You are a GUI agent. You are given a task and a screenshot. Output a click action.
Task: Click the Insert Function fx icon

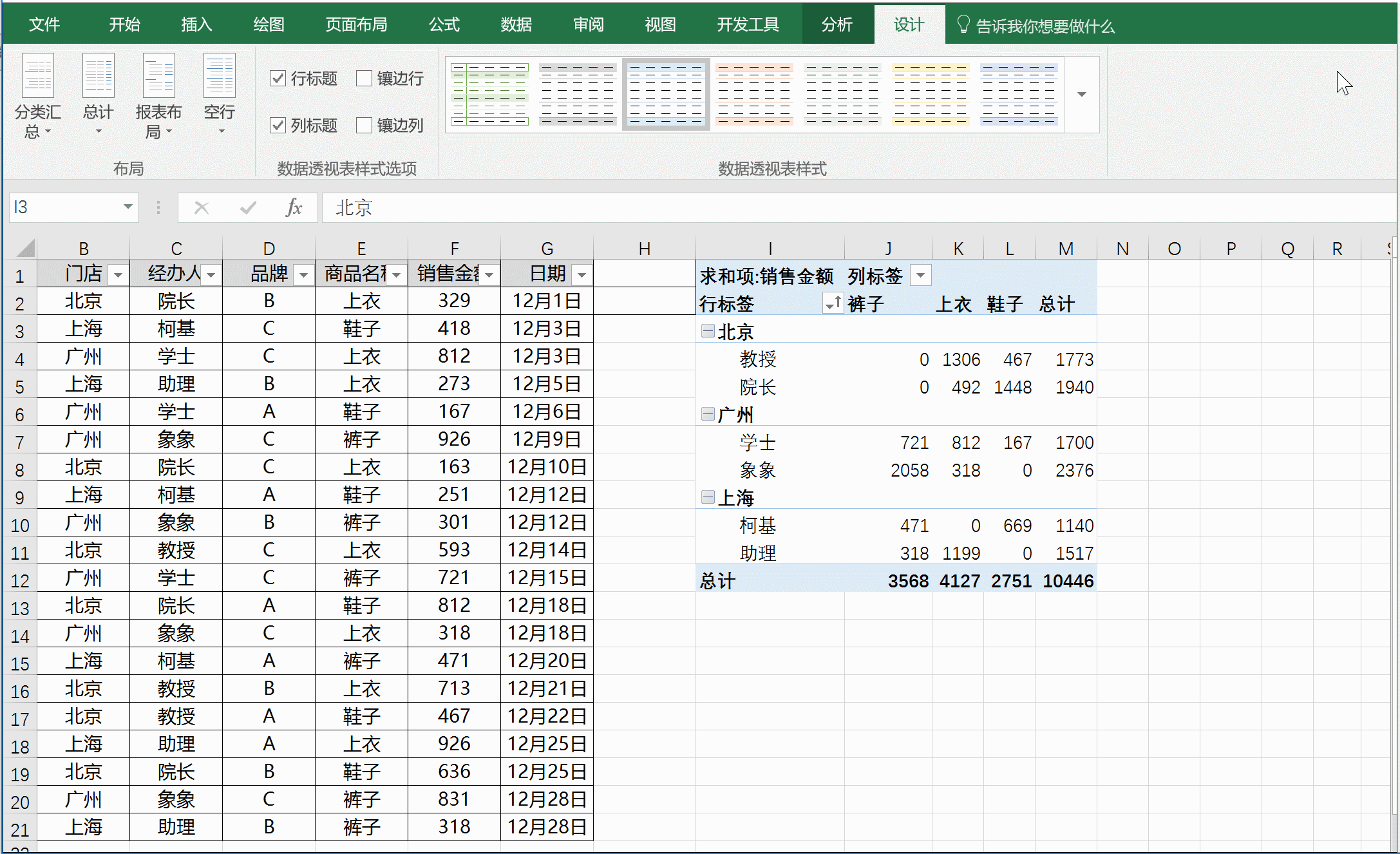294,207
